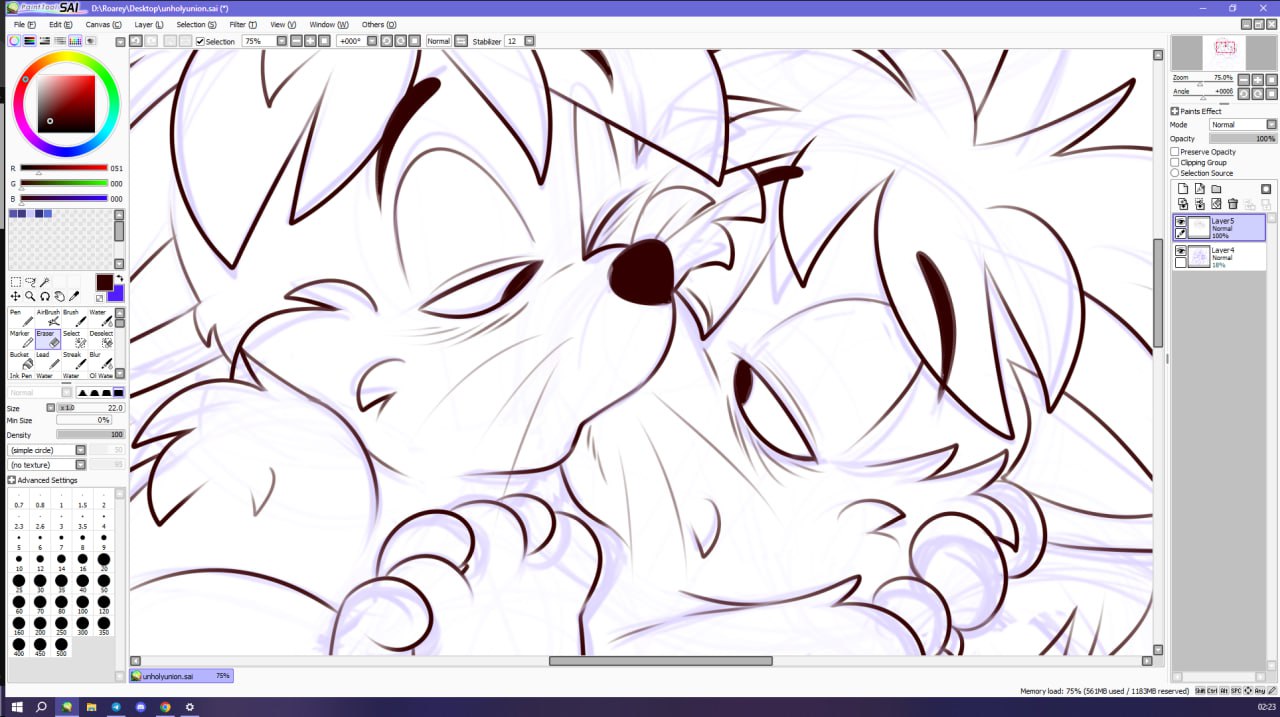Toggle the Clipping Group checkbox
The width and height of the screenshot is (1280, 717).
(x=1175, y=163)
